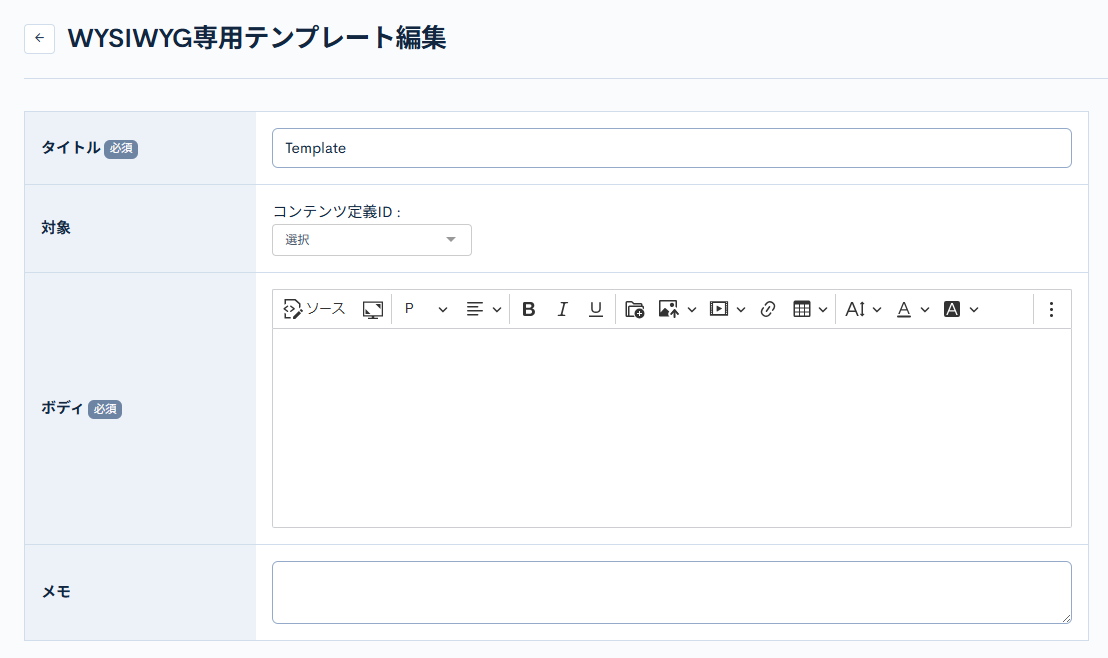Select the タイトル input containing Template
This screenshot has height=658, width=1108.
tap(671, 147)
